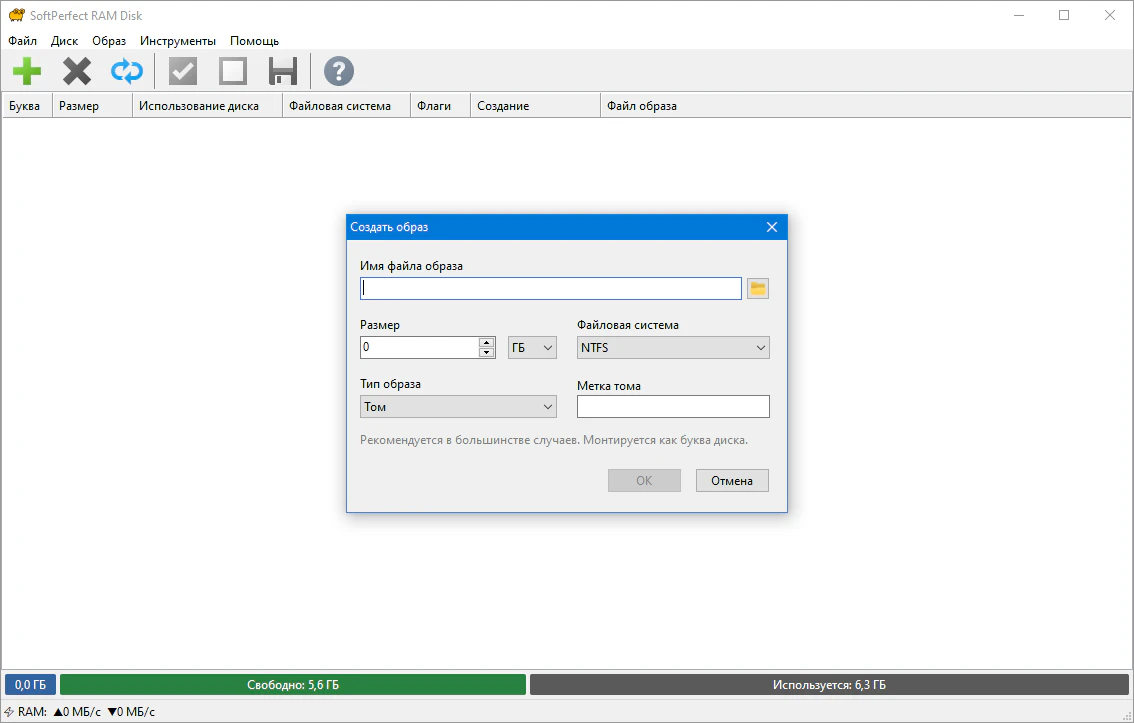
Task: Click the green plus add disk icon
Action: tap(27, 71)
